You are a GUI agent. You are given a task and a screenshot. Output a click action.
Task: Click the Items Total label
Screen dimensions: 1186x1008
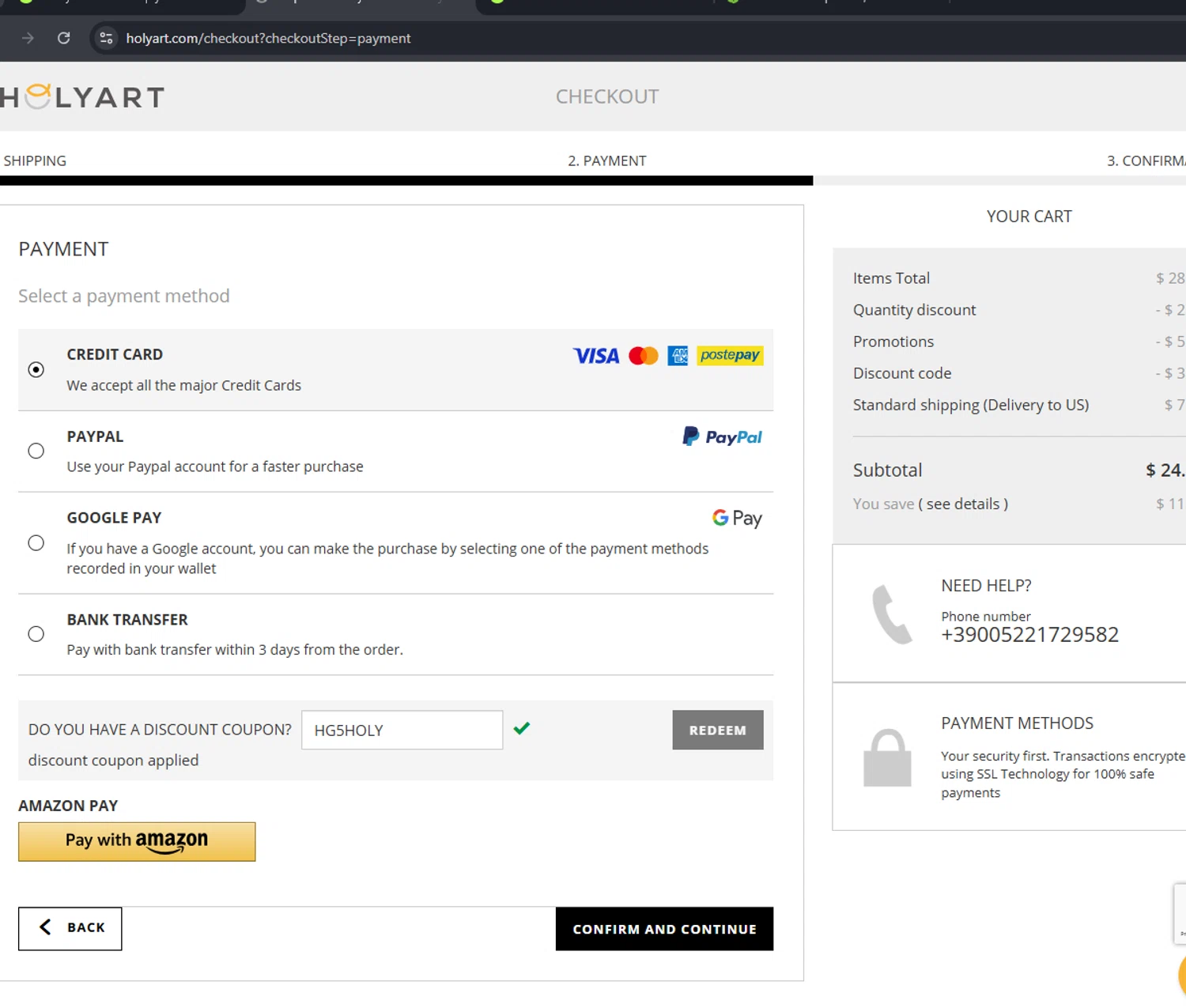891,278
